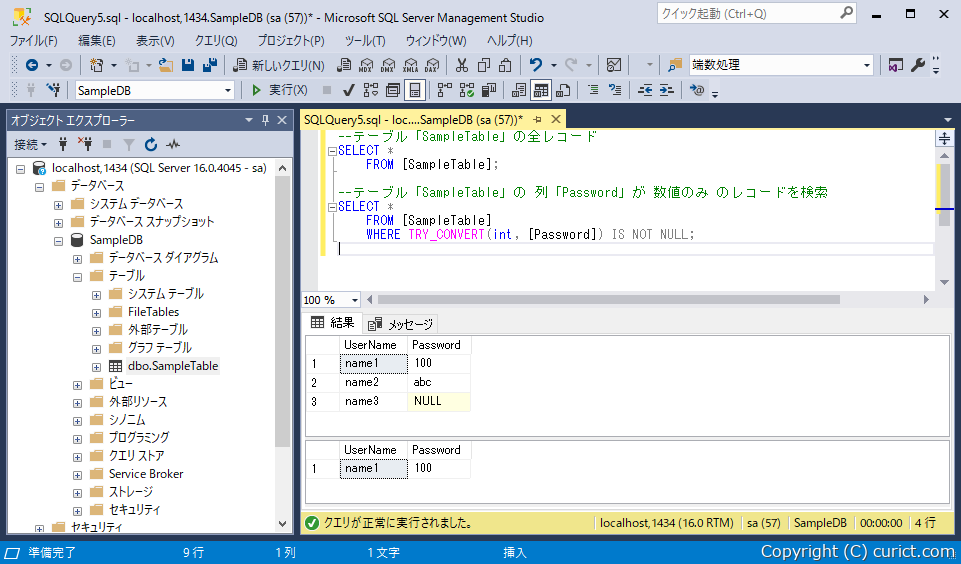The height and width of the screenshot is (564, 961).
Task: Select the 結果 results tab
Action: [x=333, y=323]
